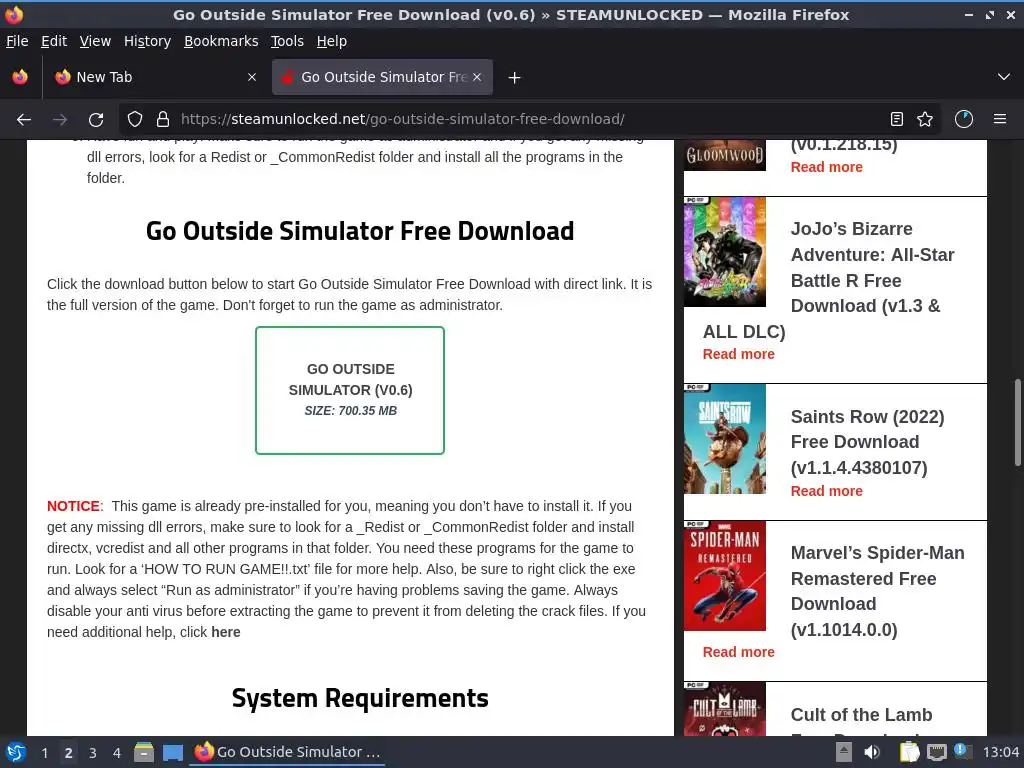This screenshot has width=1024, height=768.
Task: Open Marvel's Spider-Man Remastered Free Download title
Action: [x=877, y=591]
